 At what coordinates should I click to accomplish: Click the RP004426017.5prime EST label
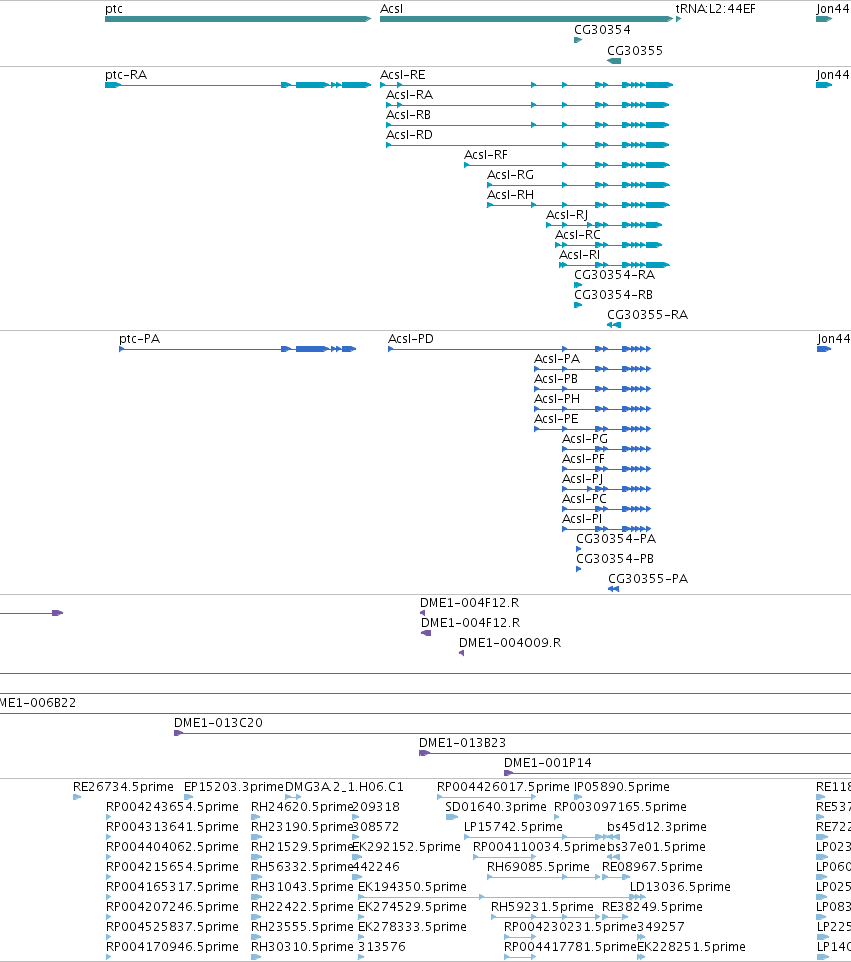point(503,787)
